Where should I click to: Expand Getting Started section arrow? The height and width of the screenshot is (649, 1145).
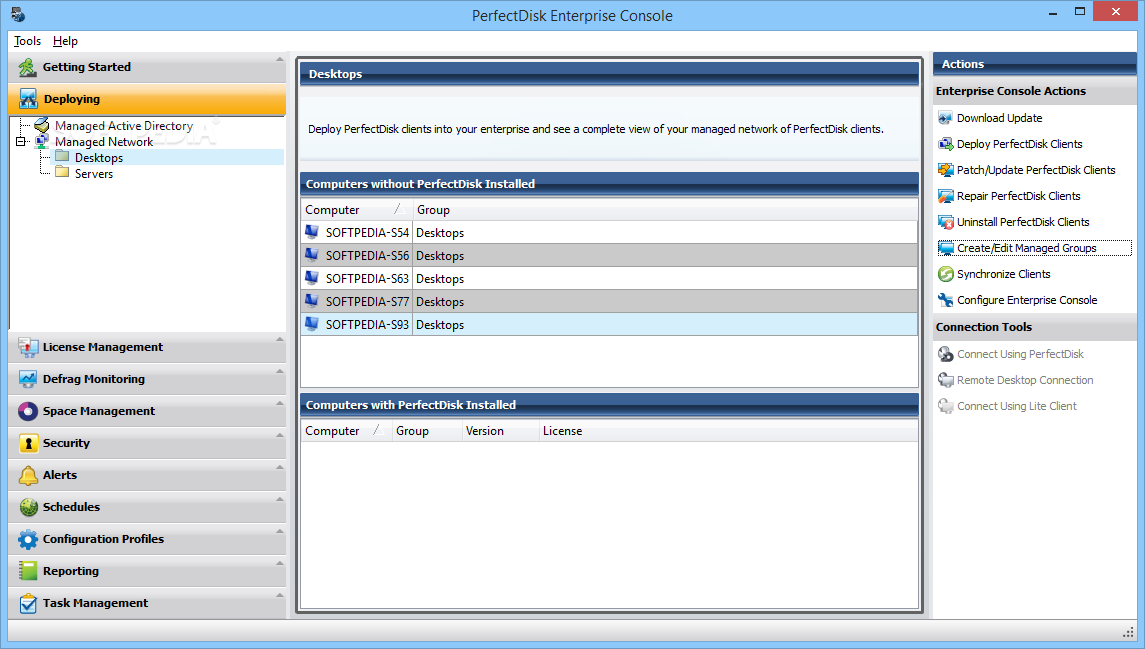click(280, 59)
